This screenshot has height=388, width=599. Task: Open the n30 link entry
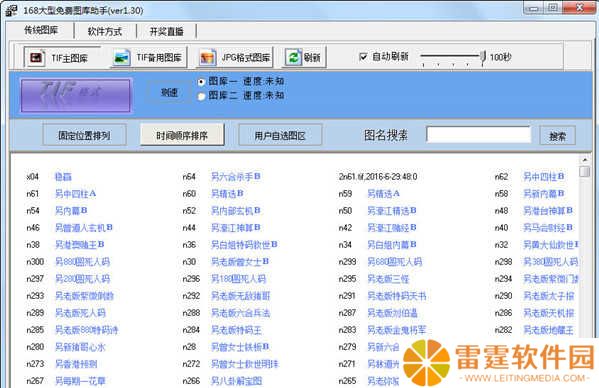[240, 262]
